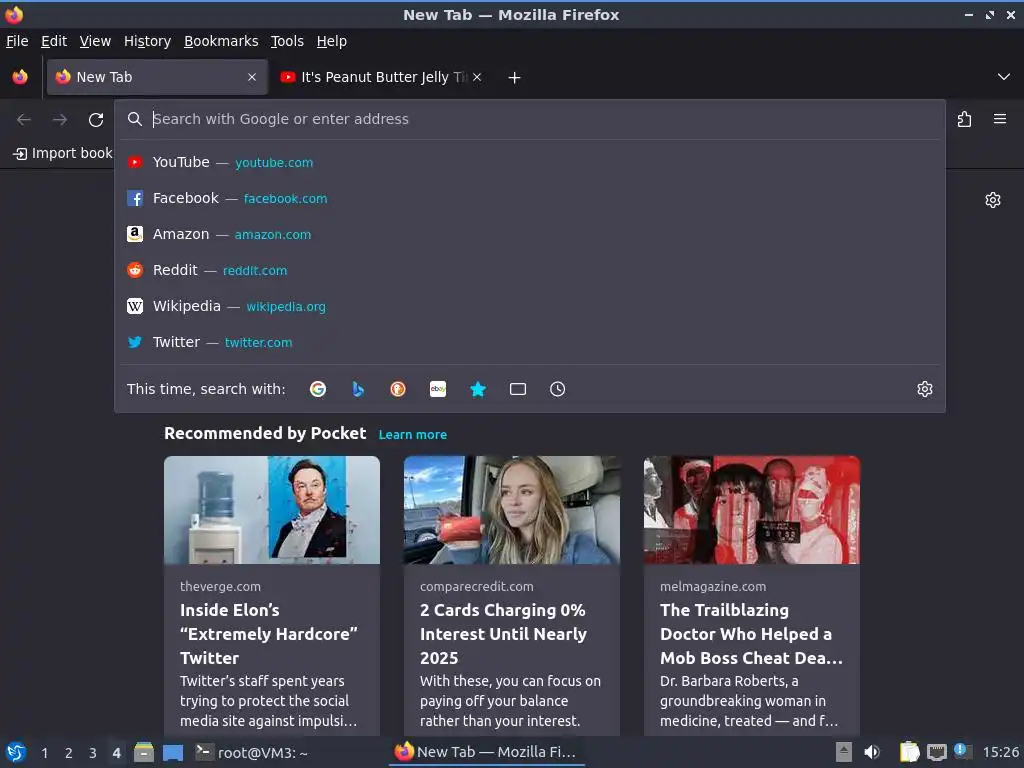Select Twitter suggestion favicon
Image resolution: width=1024 pixels, height=768 pixels.
pyautogui.click(x=135, y=342)
